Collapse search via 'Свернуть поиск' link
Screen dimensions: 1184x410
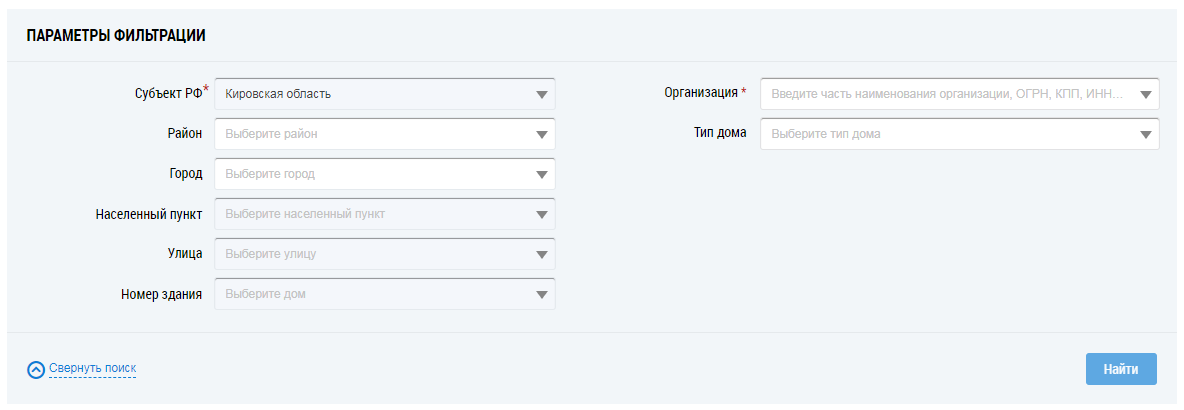[x=92, y=369]
